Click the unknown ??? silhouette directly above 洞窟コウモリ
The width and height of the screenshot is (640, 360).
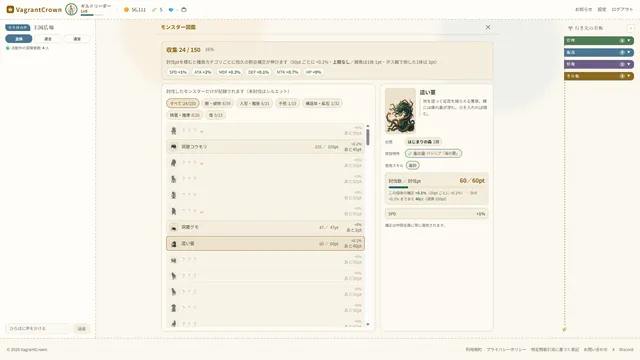[x=173, y=131]
